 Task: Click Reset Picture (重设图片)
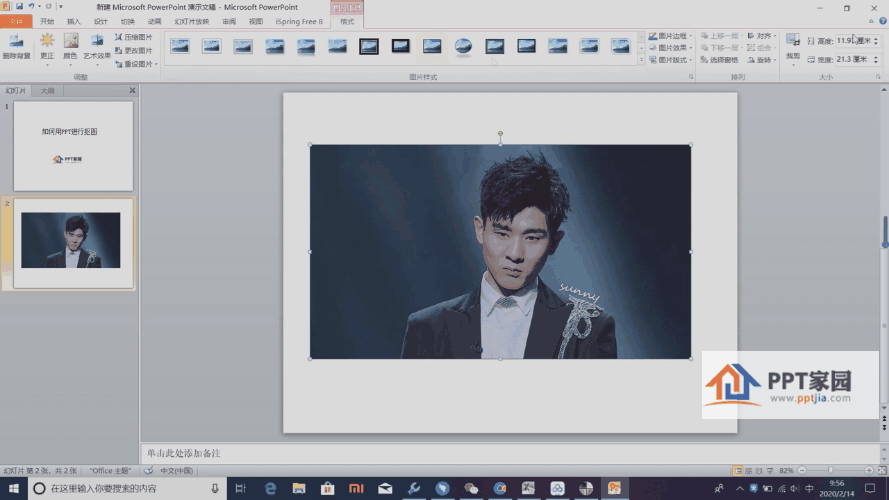pos(133,64)
